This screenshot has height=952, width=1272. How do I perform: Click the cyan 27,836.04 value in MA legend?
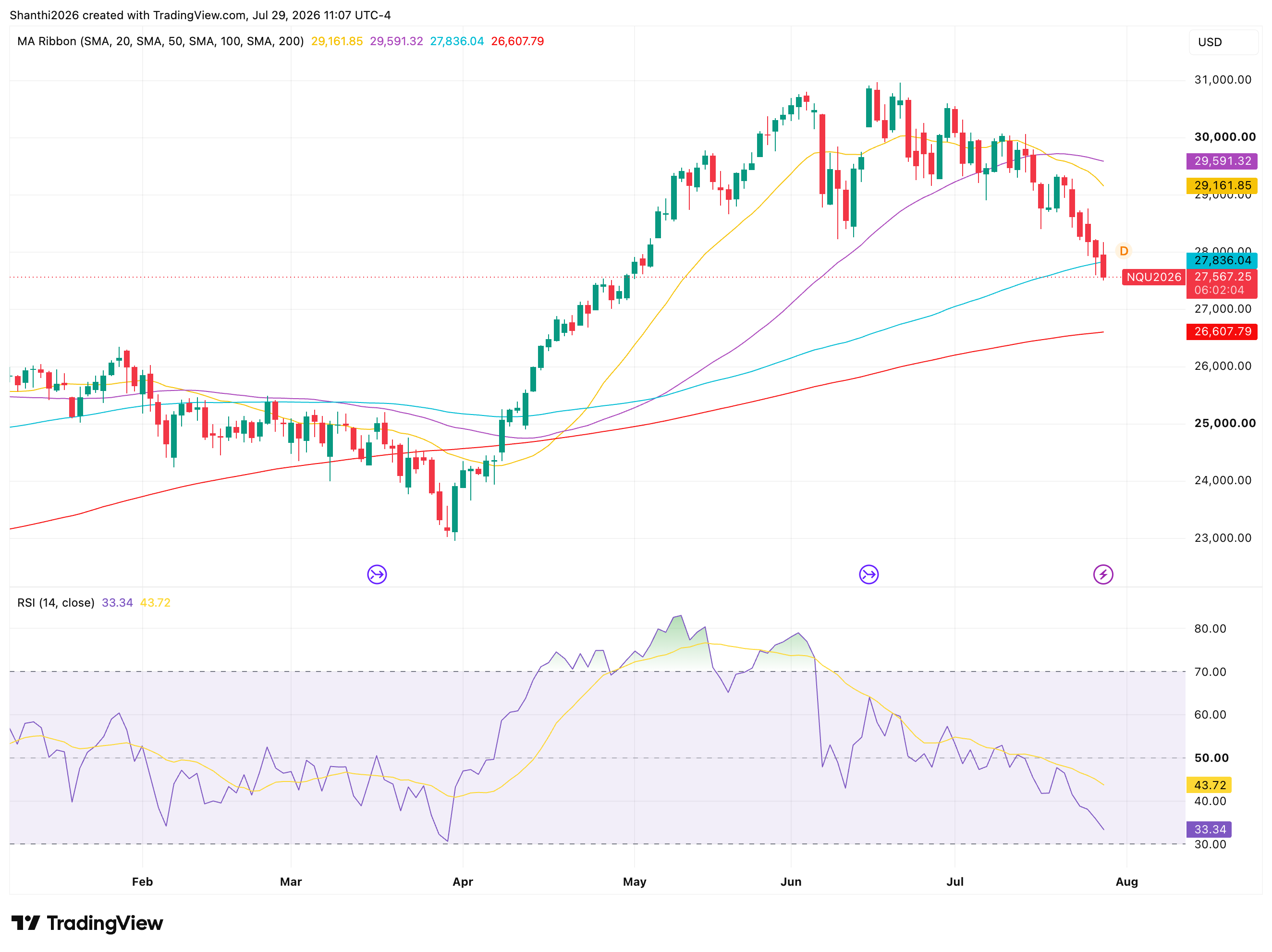tap(457, 41)
